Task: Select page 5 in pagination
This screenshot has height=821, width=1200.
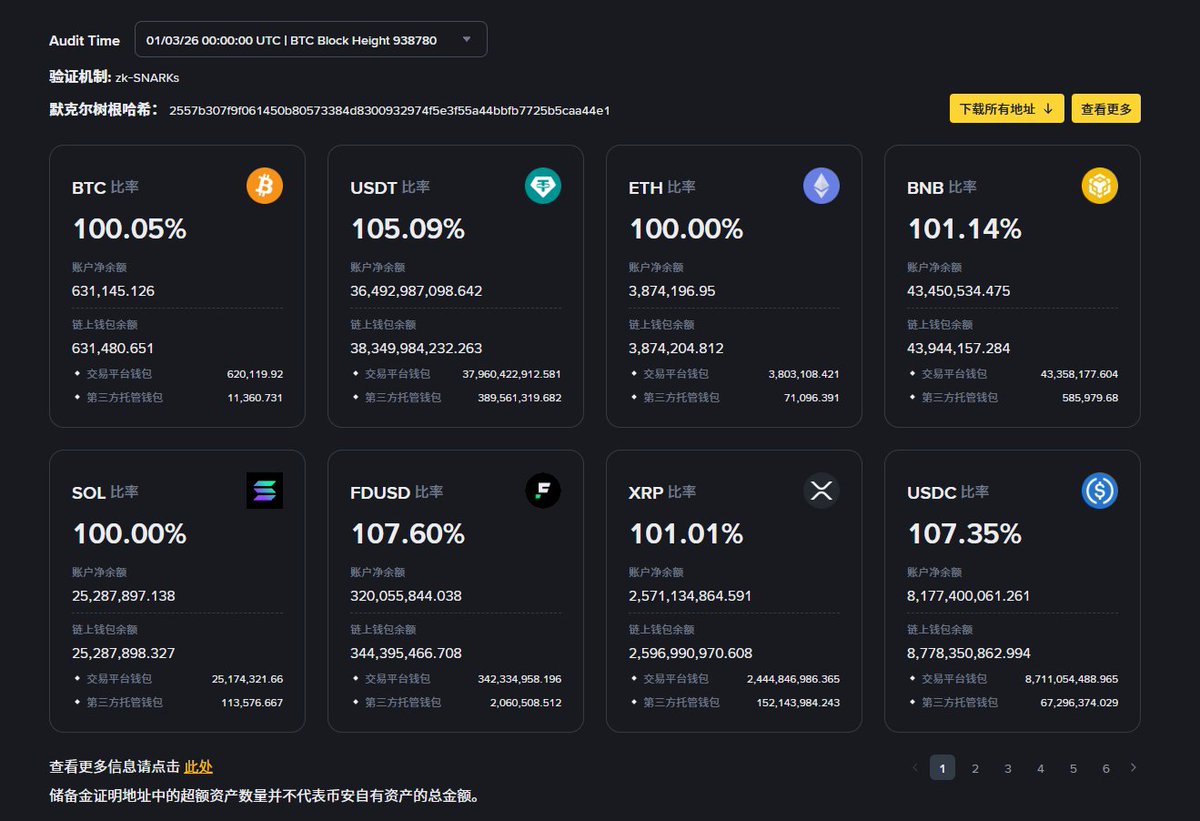Action: click(1073, 768)
